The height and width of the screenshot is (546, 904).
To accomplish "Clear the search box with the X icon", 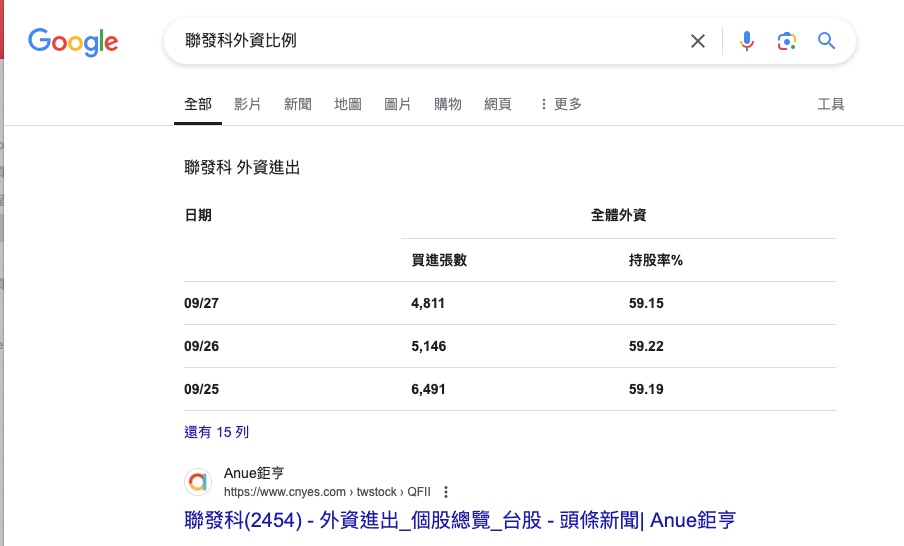I will (698, 41).
